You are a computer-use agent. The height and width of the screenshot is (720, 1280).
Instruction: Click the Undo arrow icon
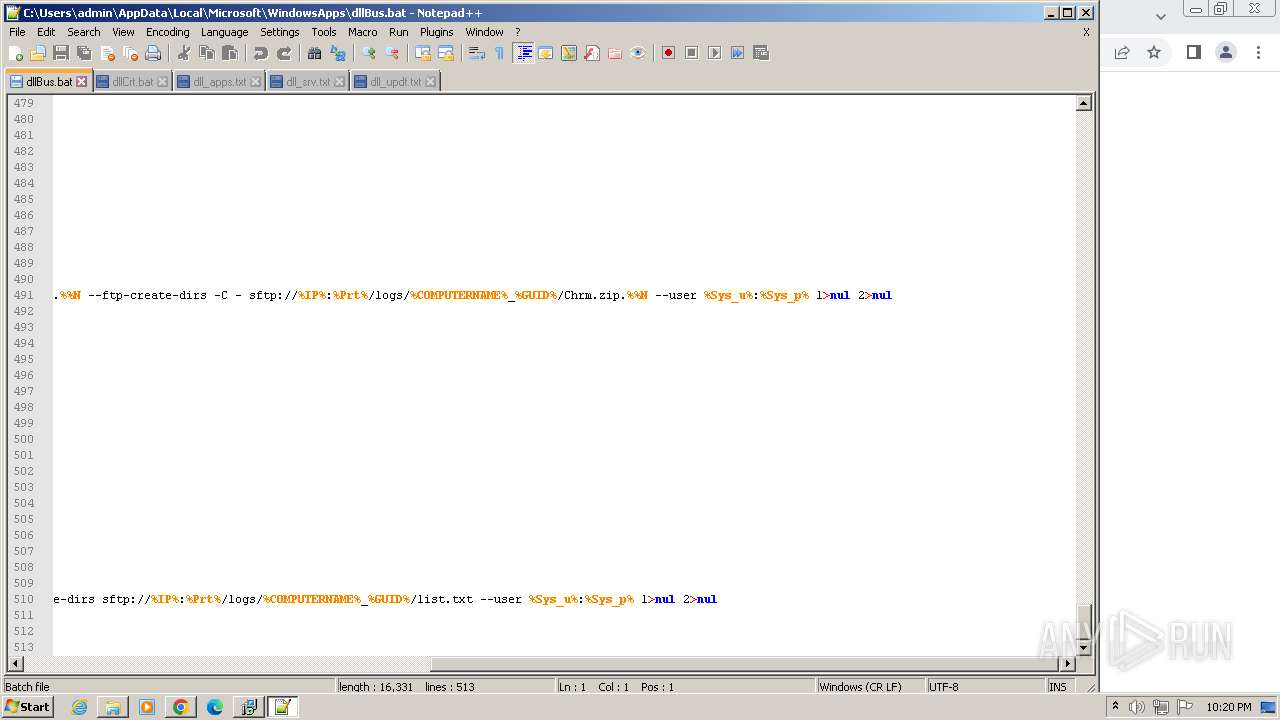coord(261,53)
